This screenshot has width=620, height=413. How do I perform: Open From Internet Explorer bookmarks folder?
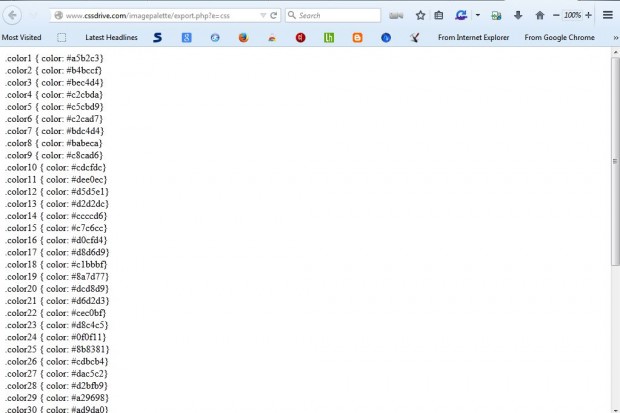click(x=473, y=38)
